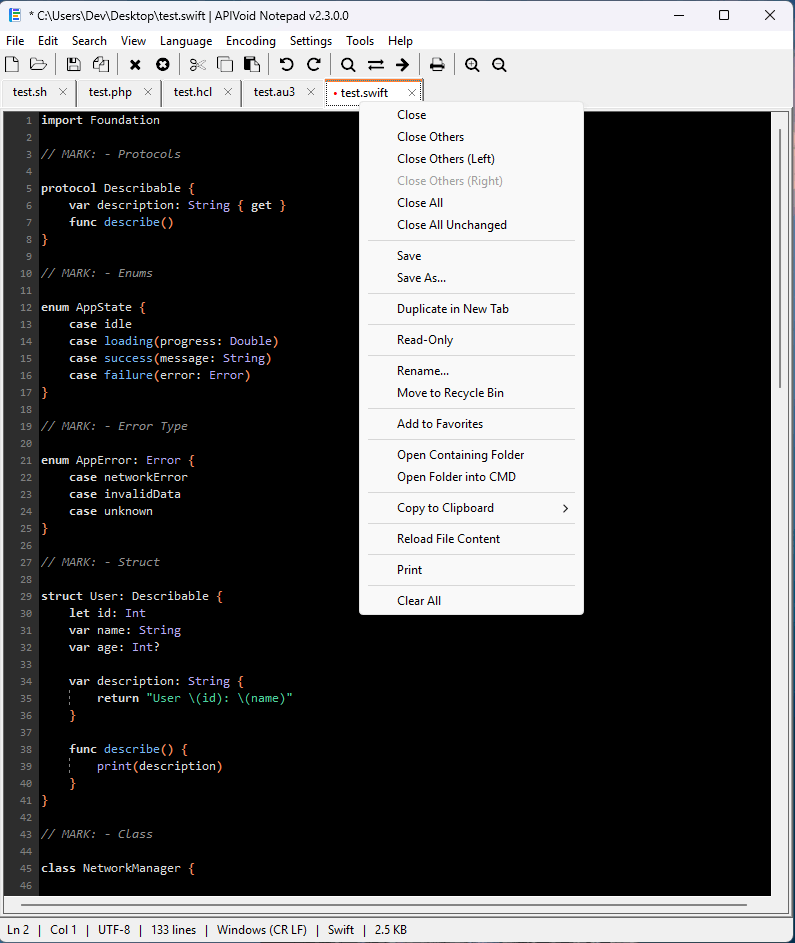The height and width of the screenshot is (943, 795).
Task: Switch to the test.php tab
Action: tap(110, 92)
